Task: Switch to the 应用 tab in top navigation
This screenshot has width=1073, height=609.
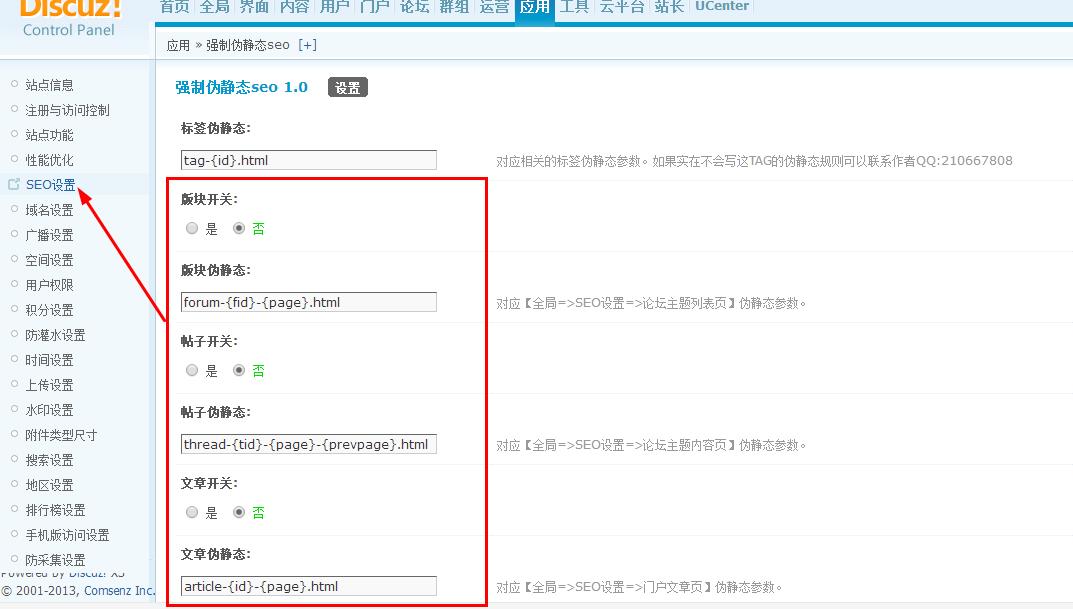Action: coord(534,8)
